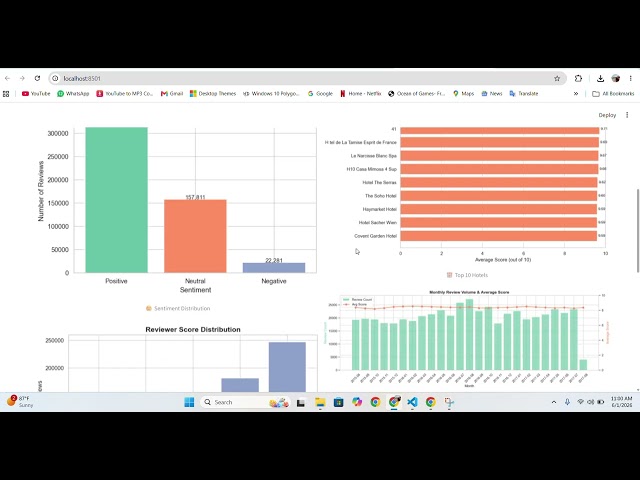Click The Soho Hotel bar in chart
Screen dimensions: 640x480
coord(498,196)
